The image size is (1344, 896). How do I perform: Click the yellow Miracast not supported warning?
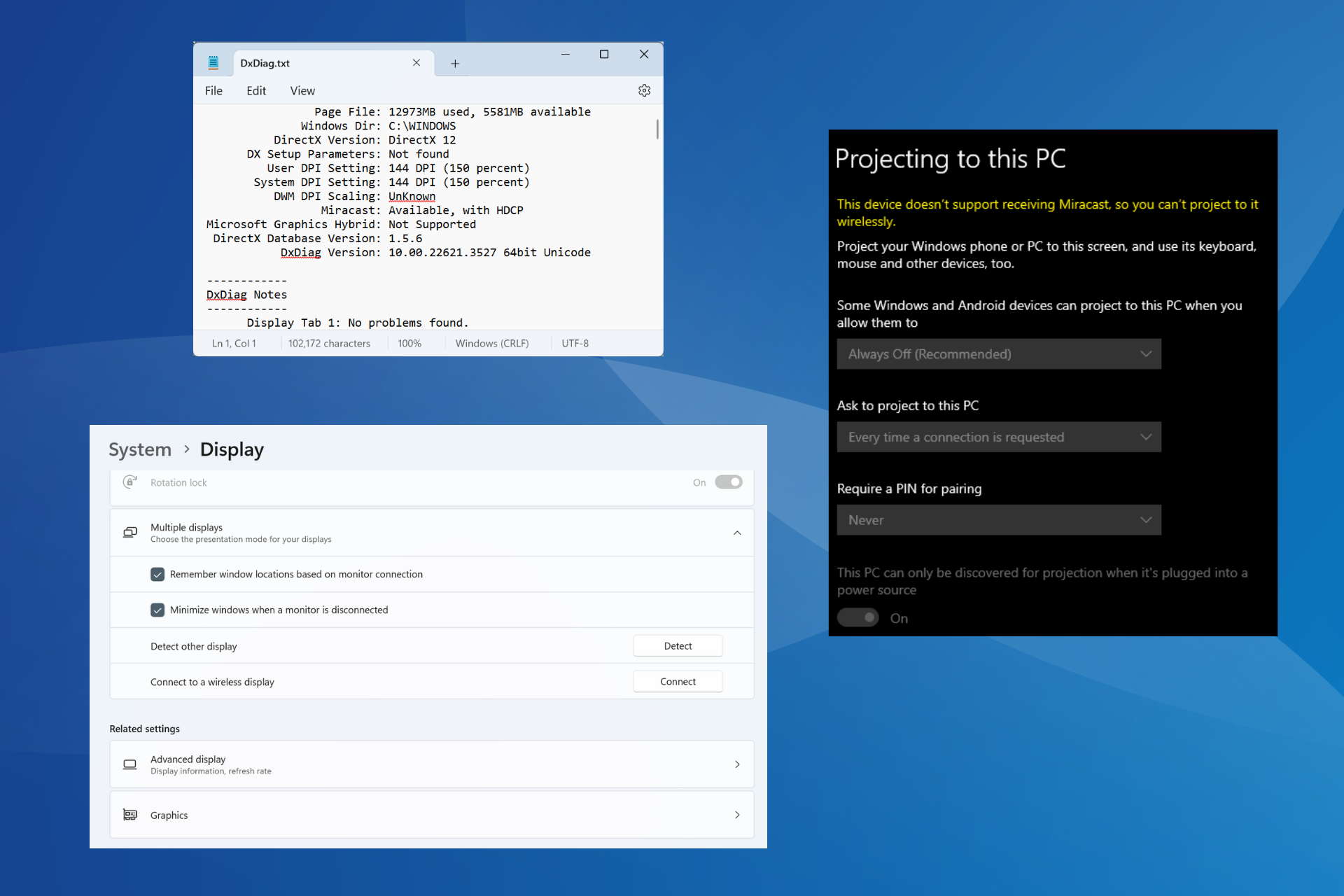click(x=1047, y=213)
